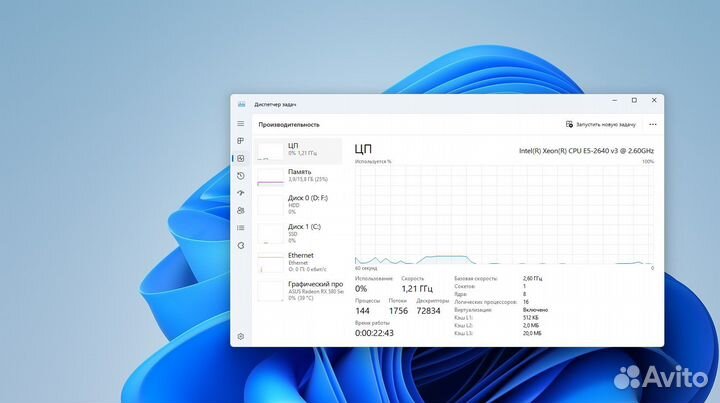Viewport: 720px width, 403px height.
Task: Open the Startup apps page icon
Action: tap(241, 193)
